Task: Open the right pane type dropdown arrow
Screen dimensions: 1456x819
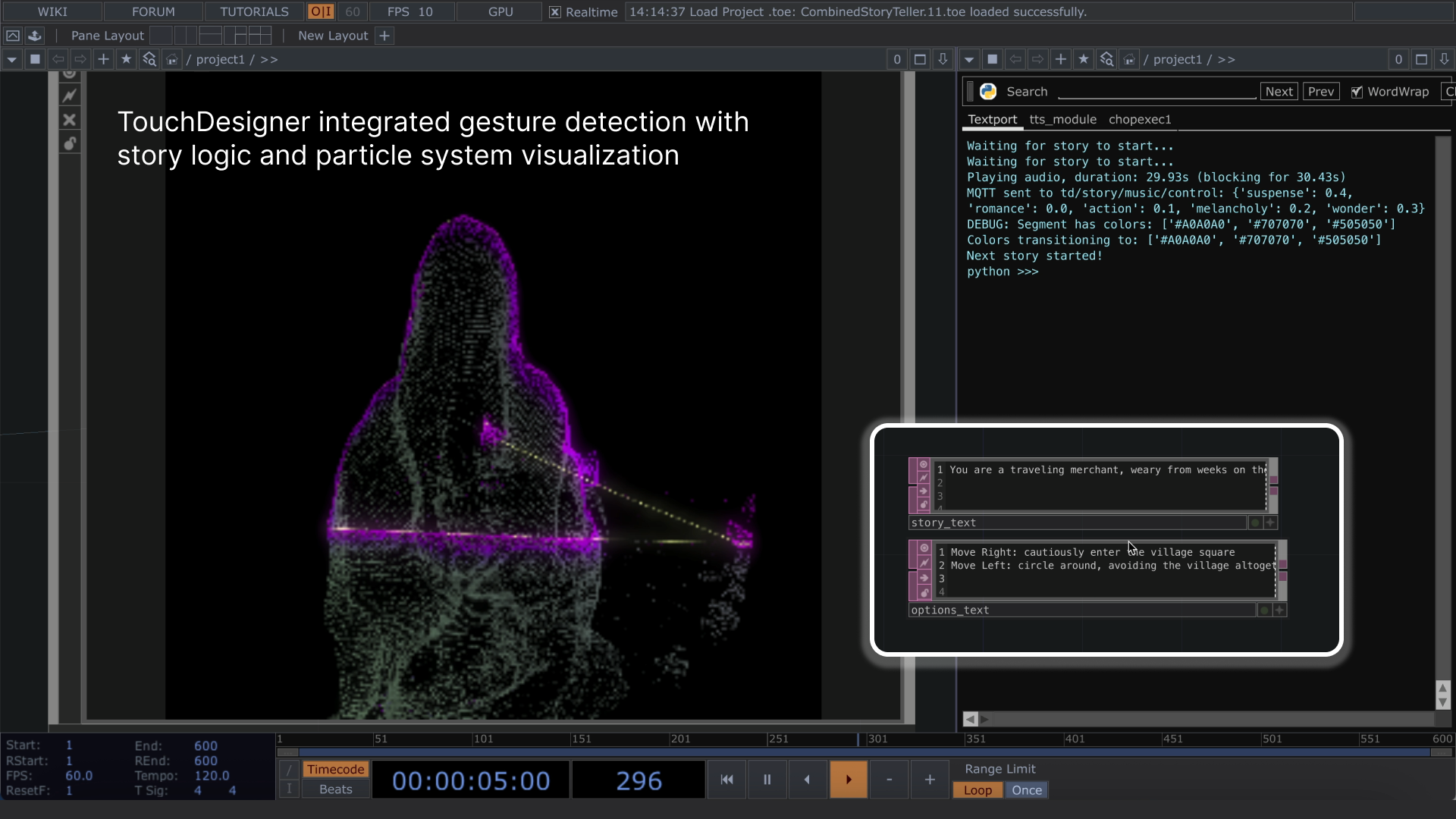Action: click(968, 59)
